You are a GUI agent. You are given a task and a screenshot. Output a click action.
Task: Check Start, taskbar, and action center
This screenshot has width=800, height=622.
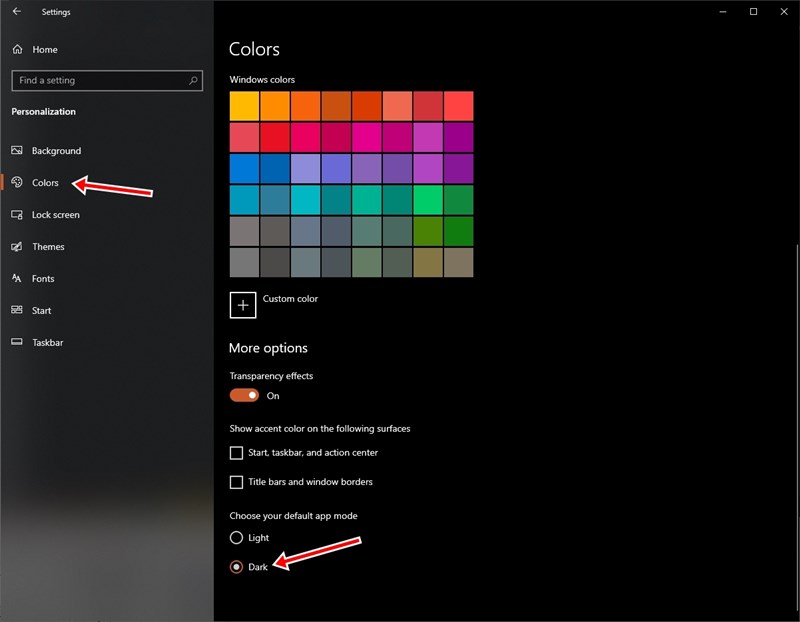pyautogui.click(x=236, y=453)
